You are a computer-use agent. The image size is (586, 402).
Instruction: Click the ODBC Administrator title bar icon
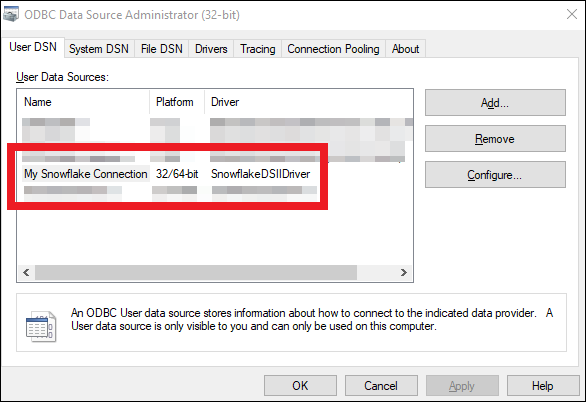(x=10, y=14)
